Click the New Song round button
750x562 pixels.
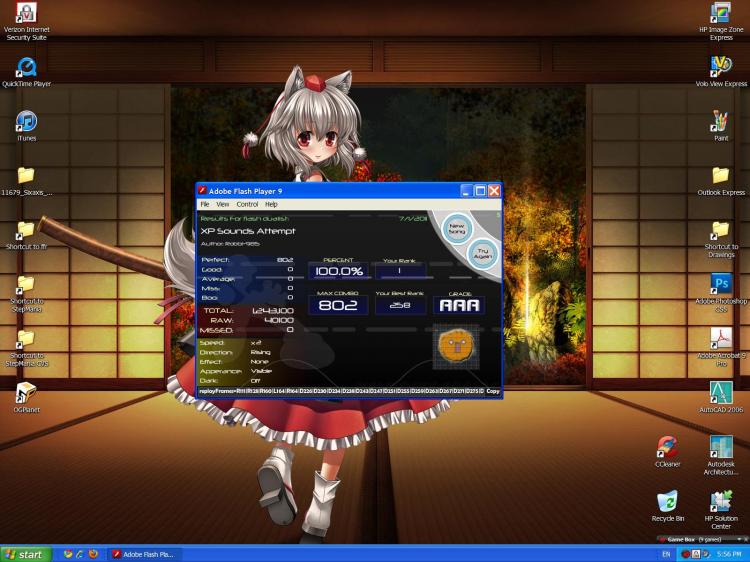tap(457, 228)
